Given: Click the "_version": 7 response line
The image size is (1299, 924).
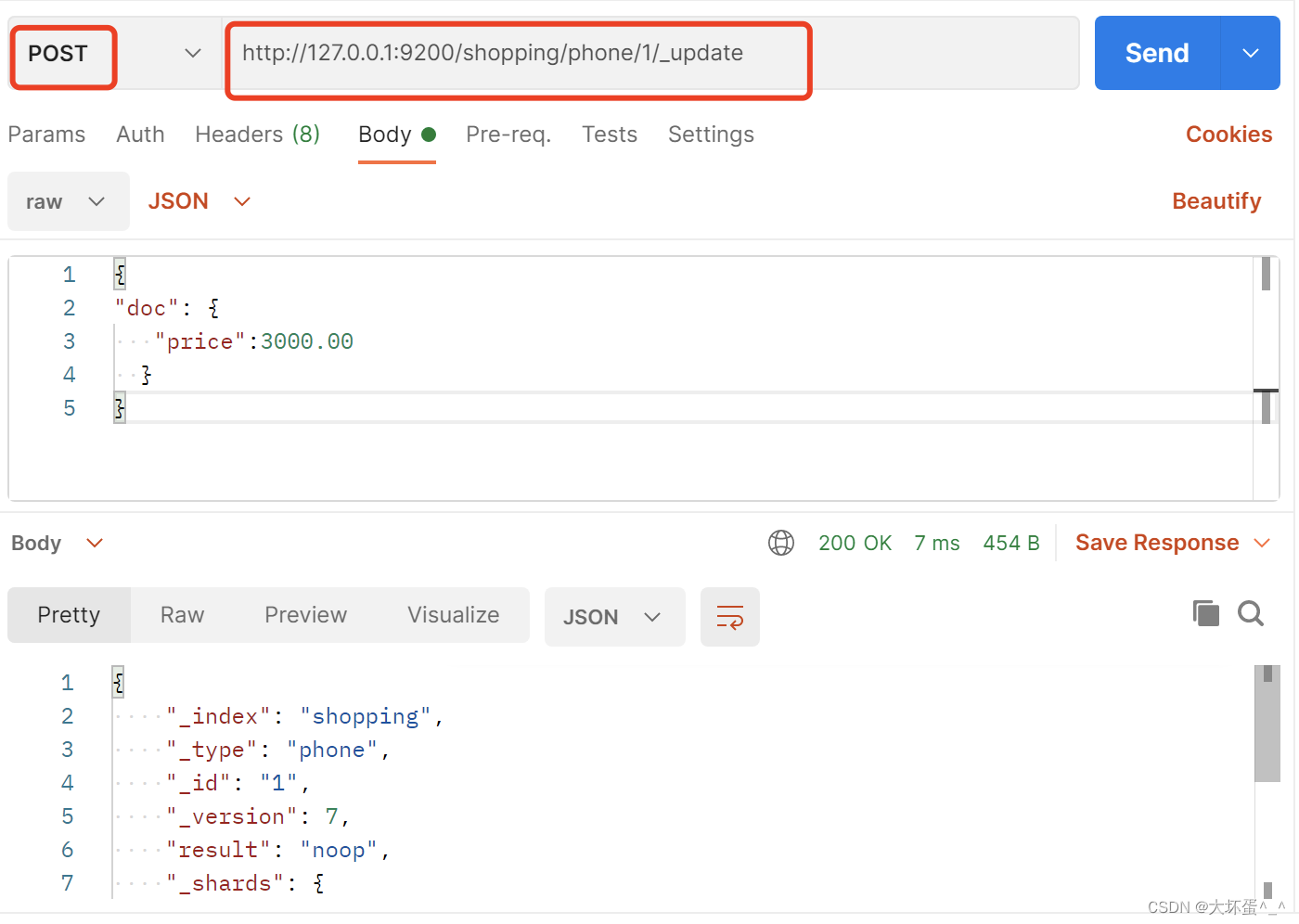Looking at the screenshot, I should click(257, 816).
